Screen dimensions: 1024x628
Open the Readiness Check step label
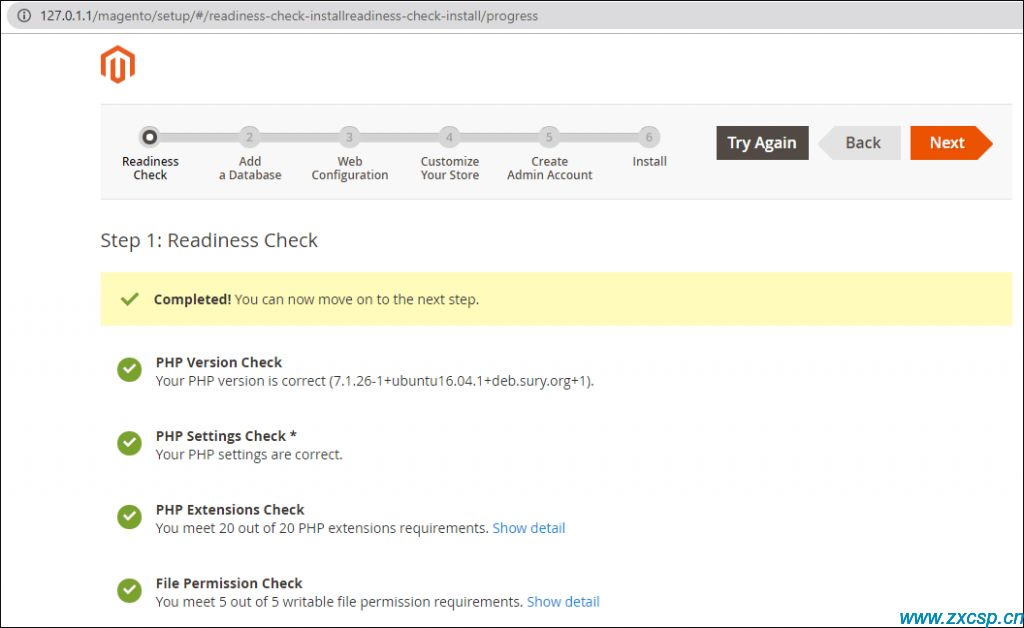click(150, 168)
